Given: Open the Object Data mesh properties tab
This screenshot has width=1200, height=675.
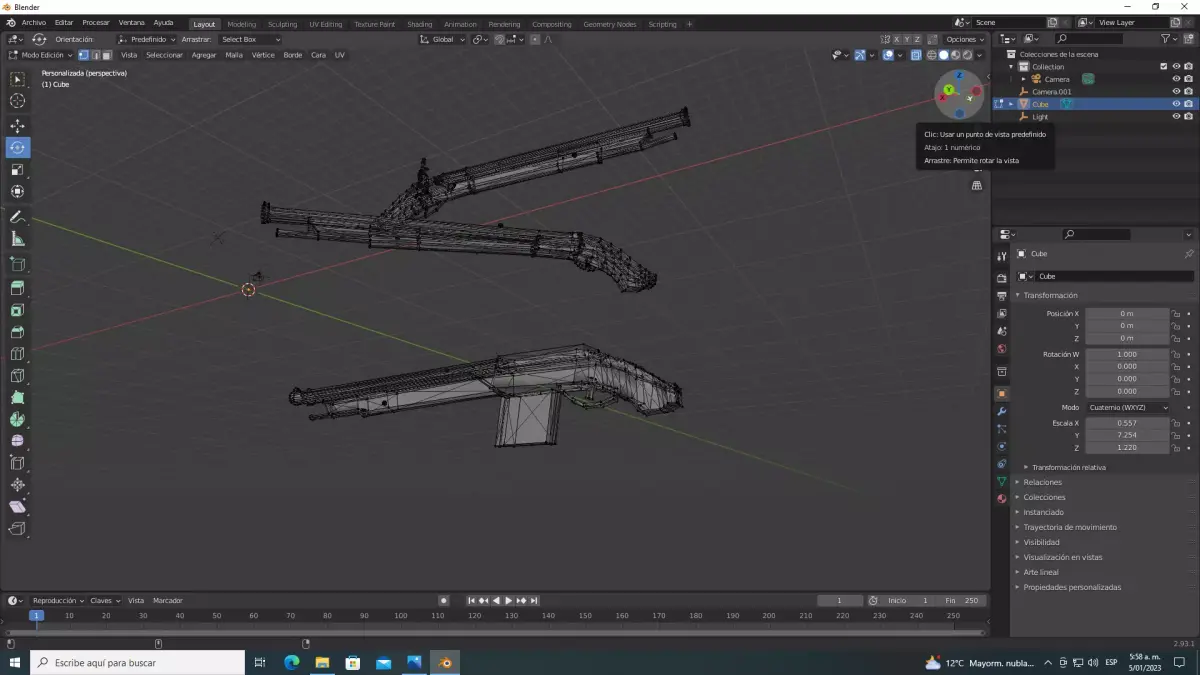Looking at the screenshot, I should point(1001,481).
